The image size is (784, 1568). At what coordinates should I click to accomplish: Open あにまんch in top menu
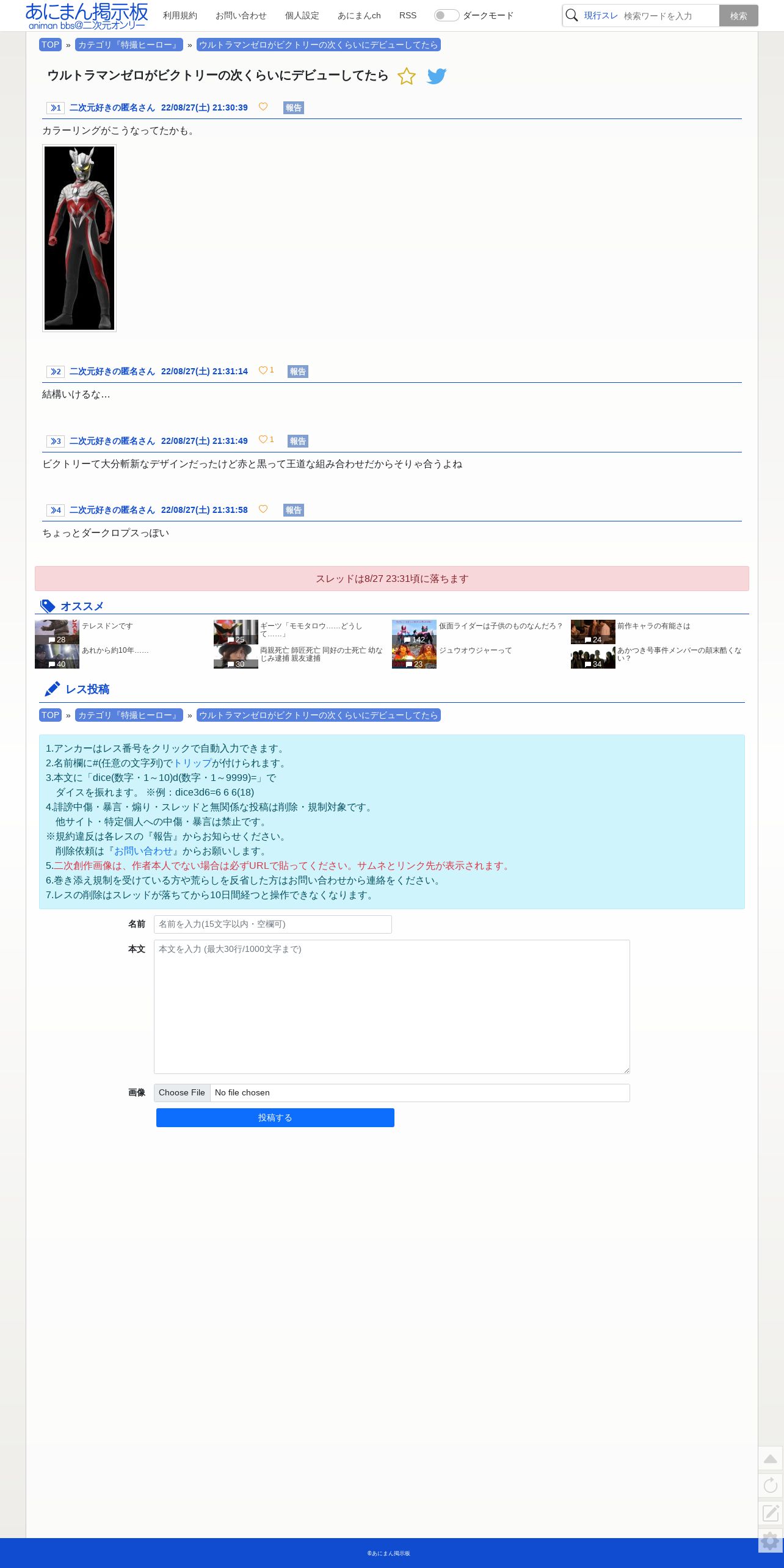click(359, 15)
